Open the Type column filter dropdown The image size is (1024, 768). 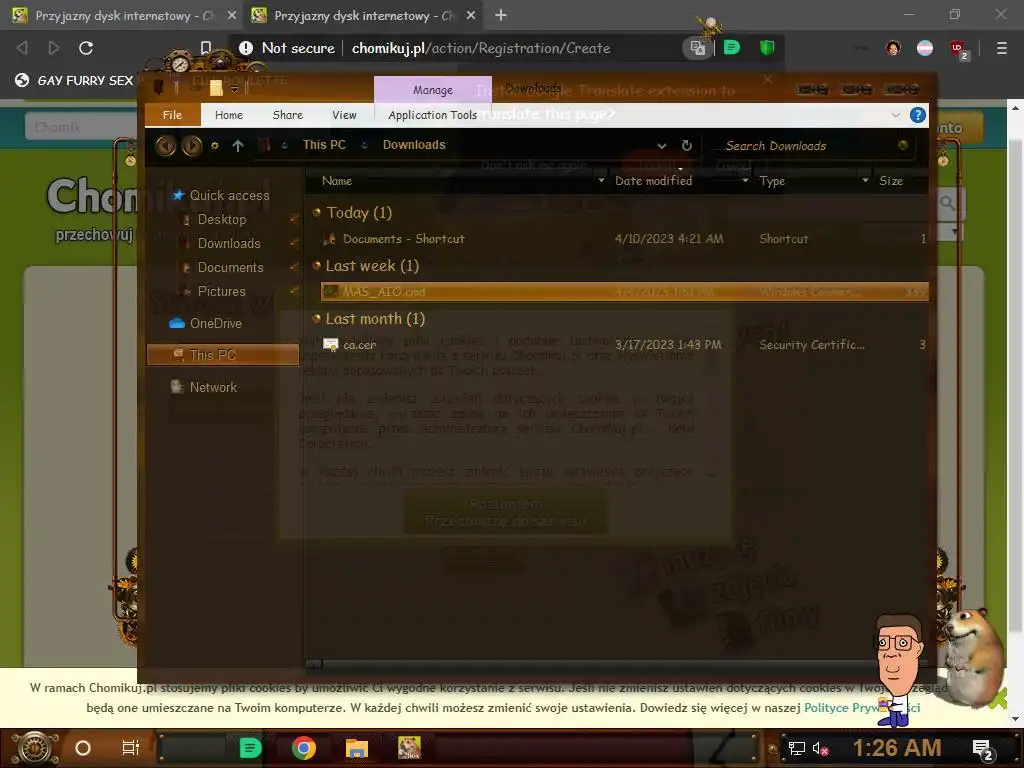(865, 181)
